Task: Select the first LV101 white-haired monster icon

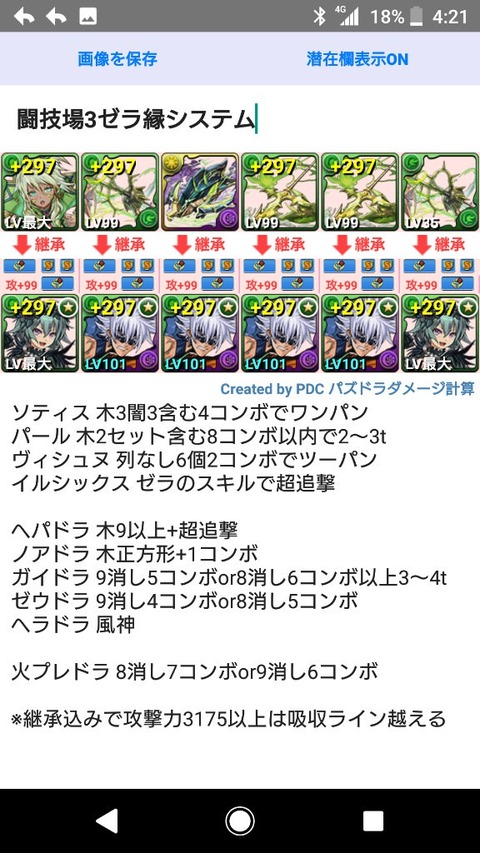Action: pos(120,333)
